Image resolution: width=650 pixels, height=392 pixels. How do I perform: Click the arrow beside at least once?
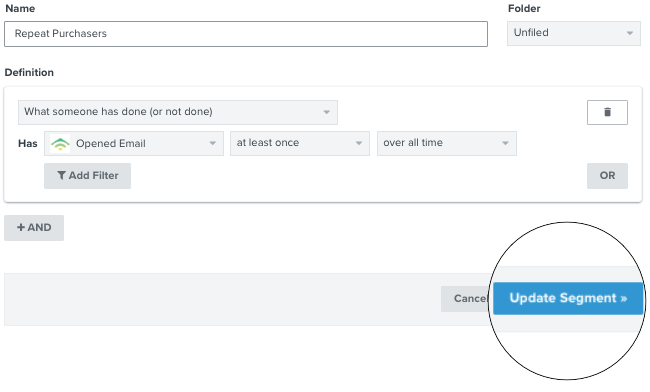tap(359, 143)
